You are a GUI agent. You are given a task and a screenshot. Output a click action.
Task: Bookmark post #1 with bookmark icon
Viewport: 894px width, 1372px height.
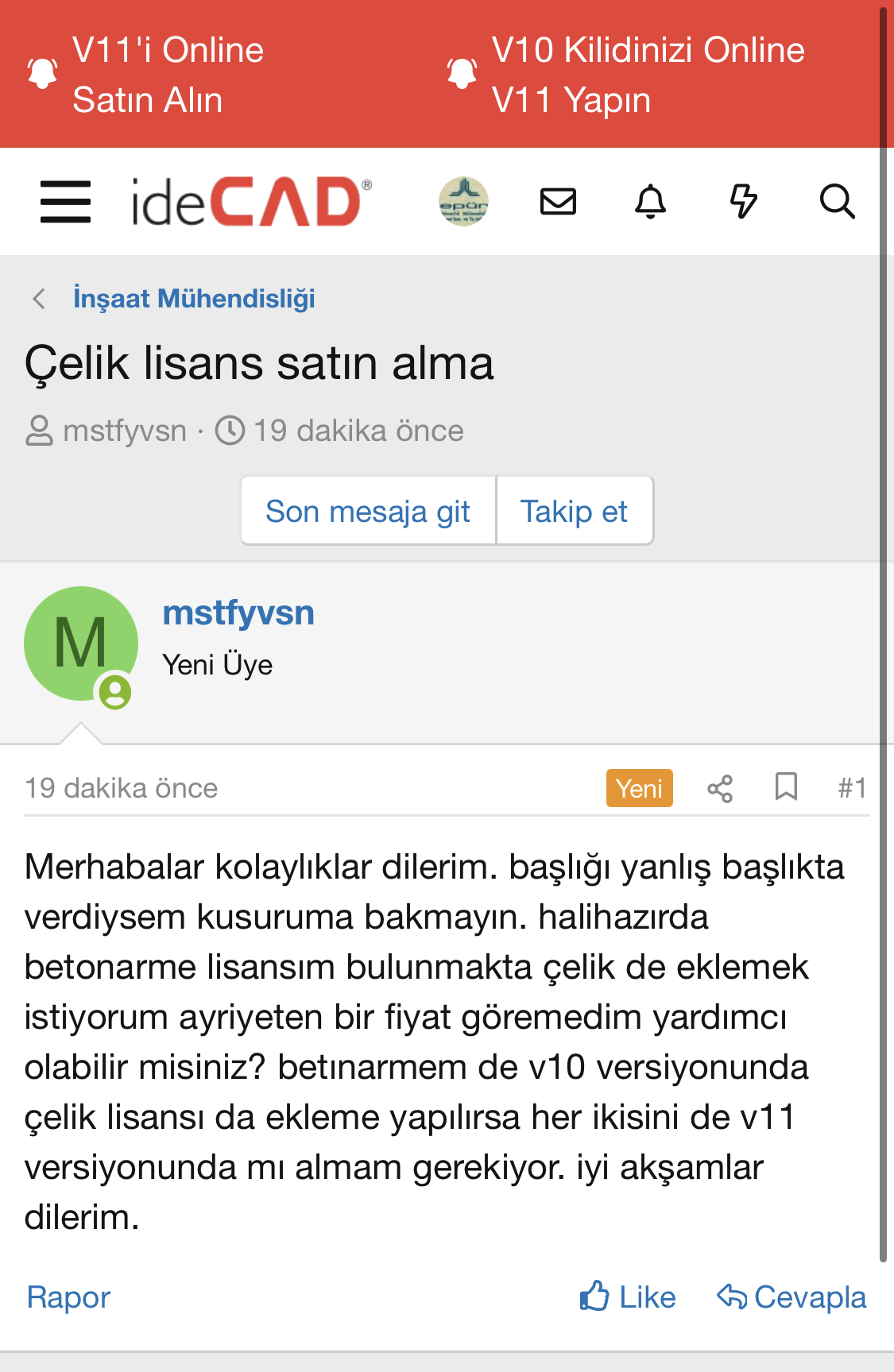point(786,787)
